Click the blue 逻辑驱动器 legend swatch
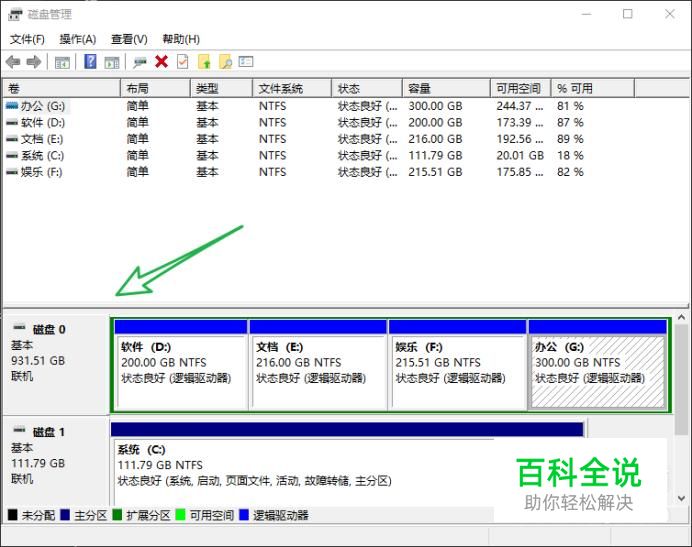This screenshot has height=547, width=692. pyautogui.click(x=244, y=514)
